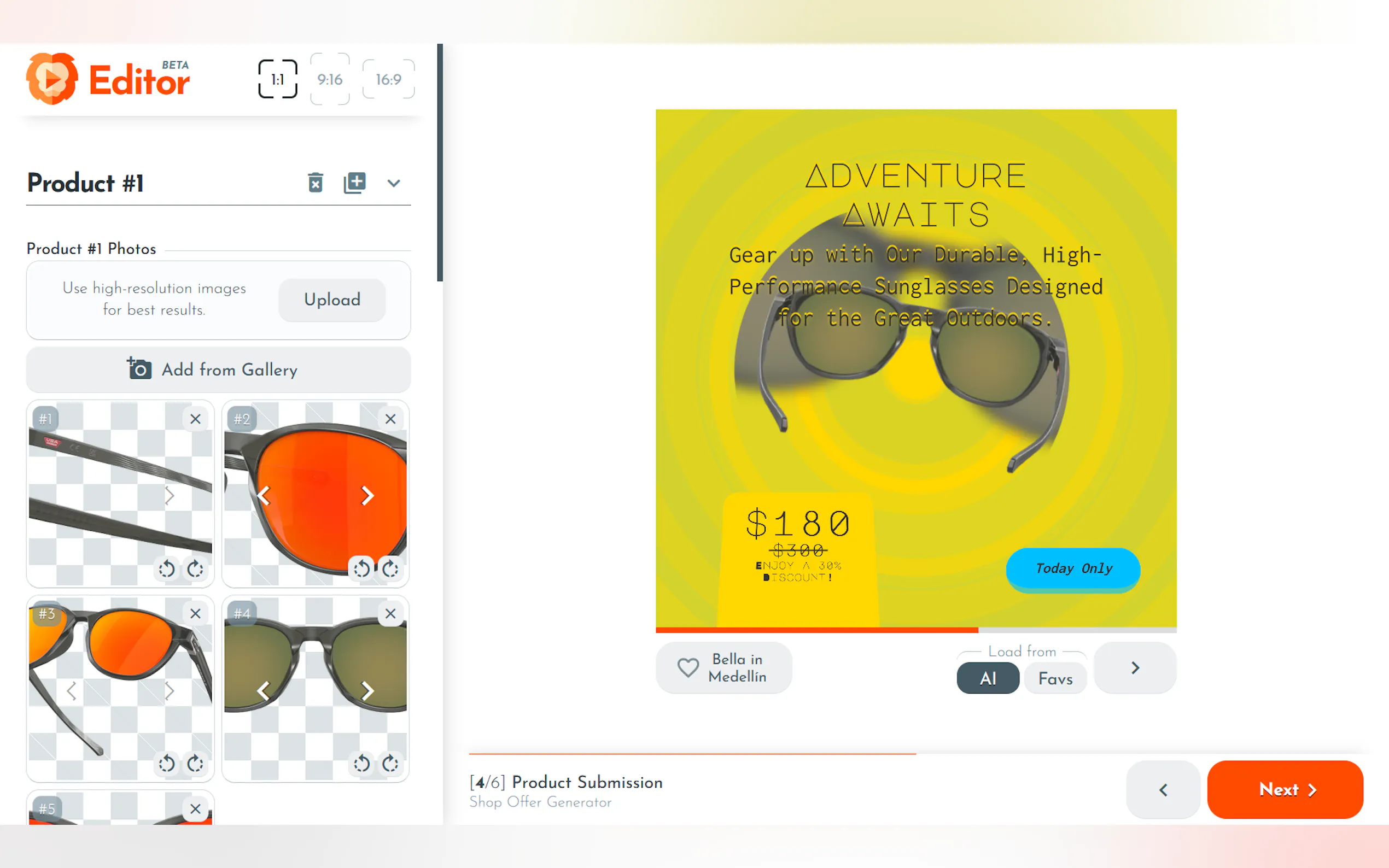Viewport: 1389px width, 868px height.
Task: Duplicate Product #1 with add-copy icon
Action: 354,183
